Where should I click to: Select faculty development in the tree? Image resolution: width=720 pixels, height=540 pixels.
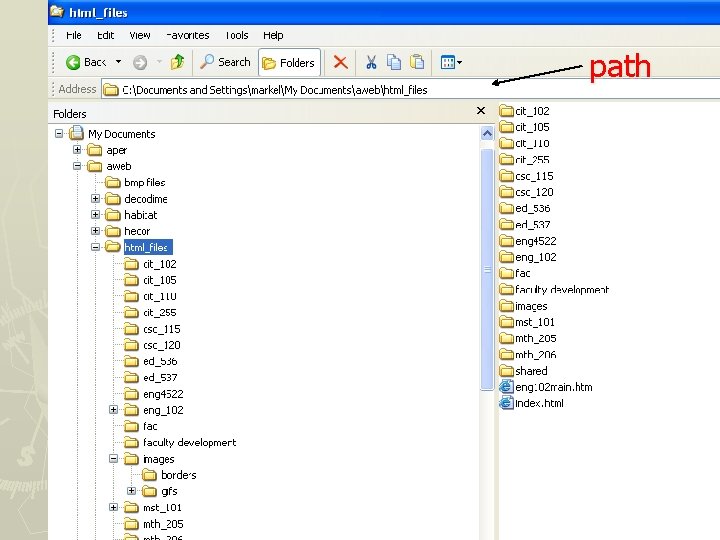pos(189,443)
